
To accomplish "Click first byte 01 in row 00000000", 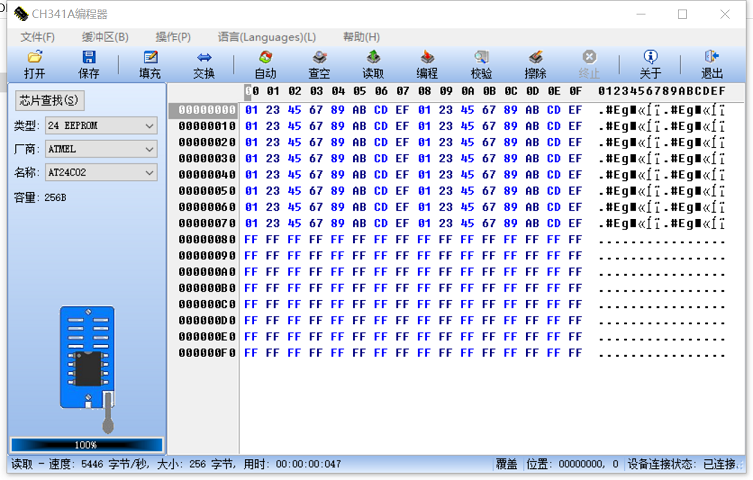I will pos(251,110).
